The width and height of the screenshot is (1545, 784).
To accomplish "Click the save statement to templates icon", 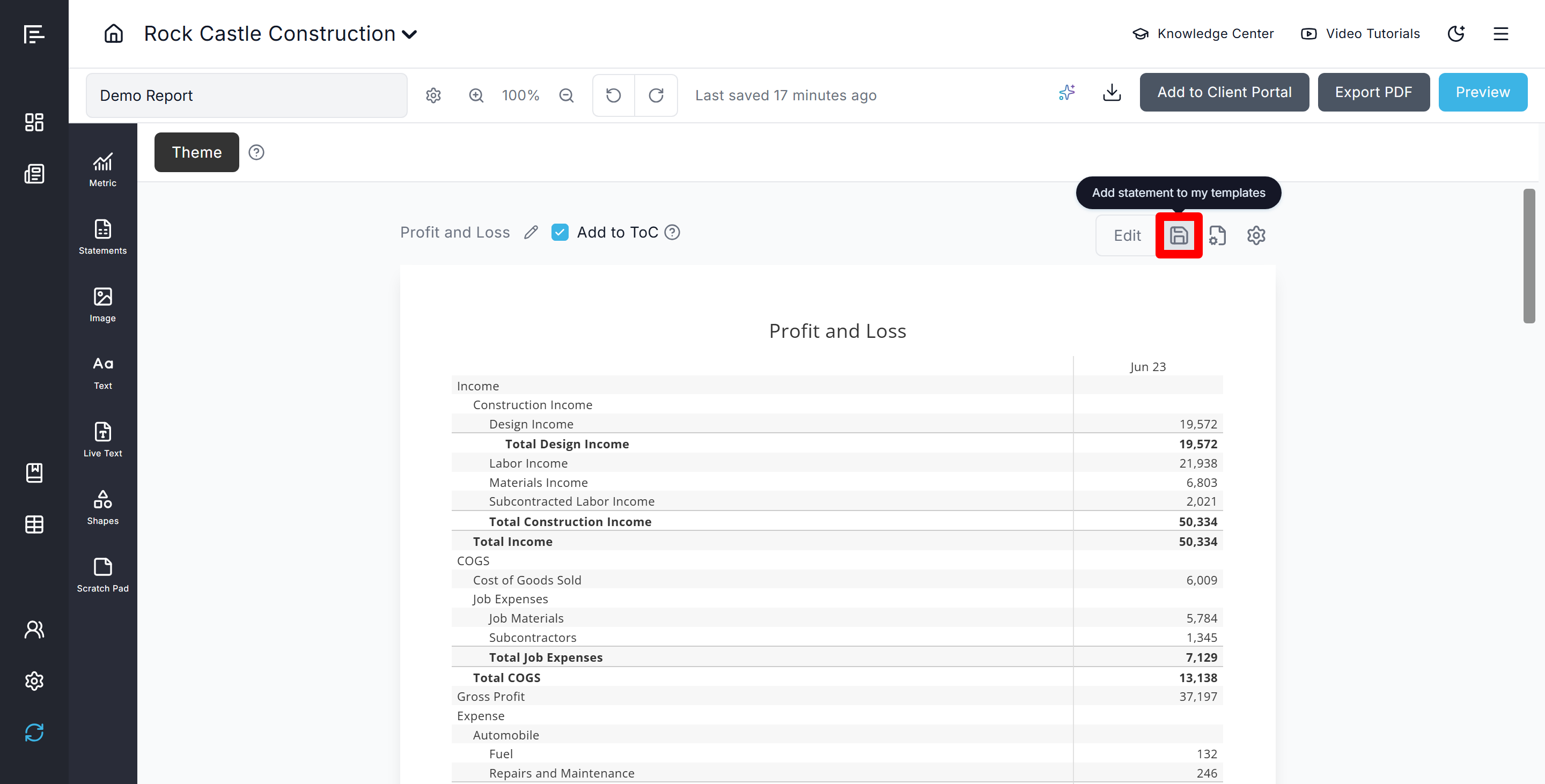I will click(1178, 235).
